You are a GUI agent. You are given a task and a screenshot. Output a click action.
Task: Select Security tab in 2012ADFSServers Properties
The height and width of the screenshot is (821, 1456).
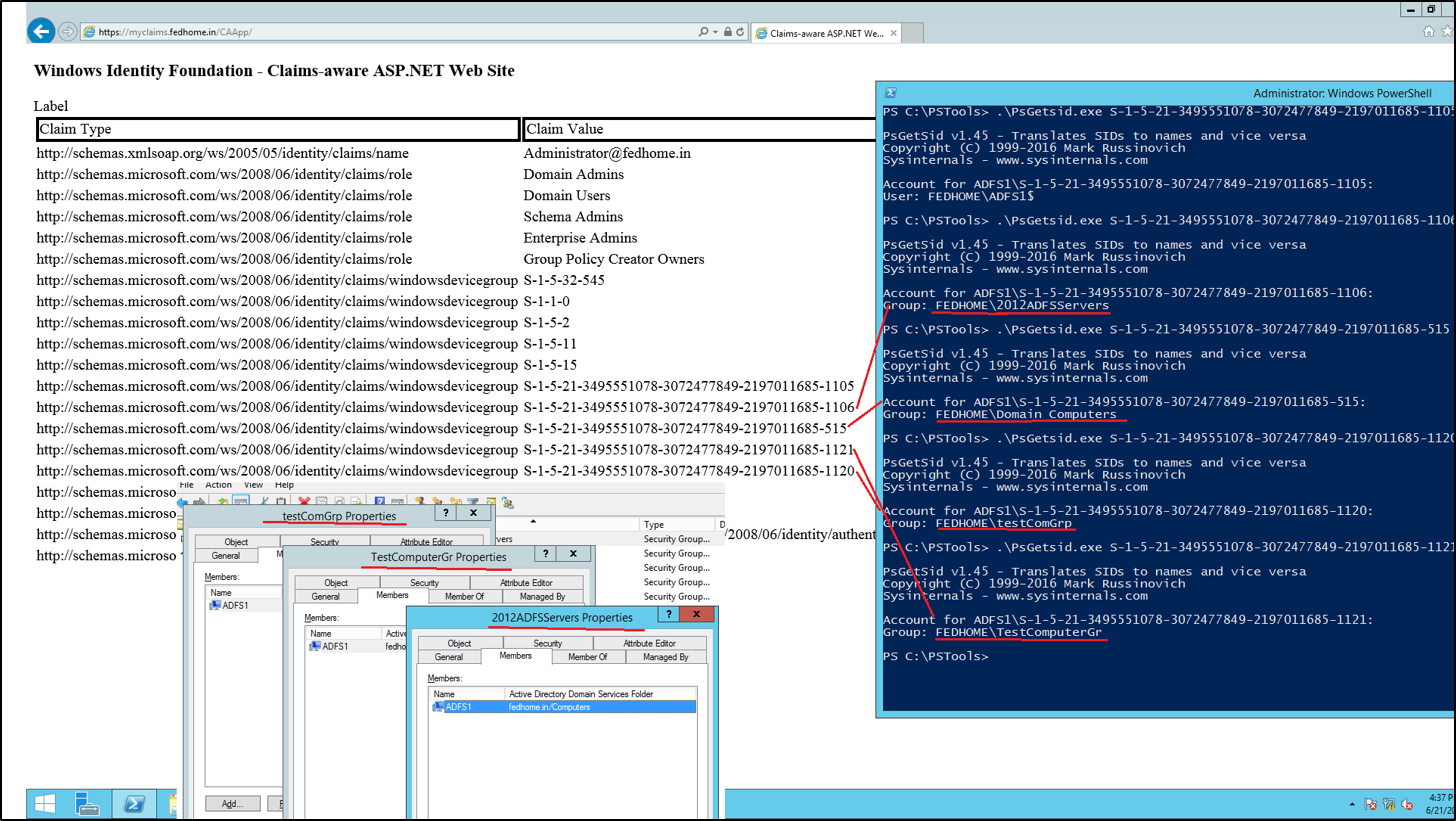547,643
